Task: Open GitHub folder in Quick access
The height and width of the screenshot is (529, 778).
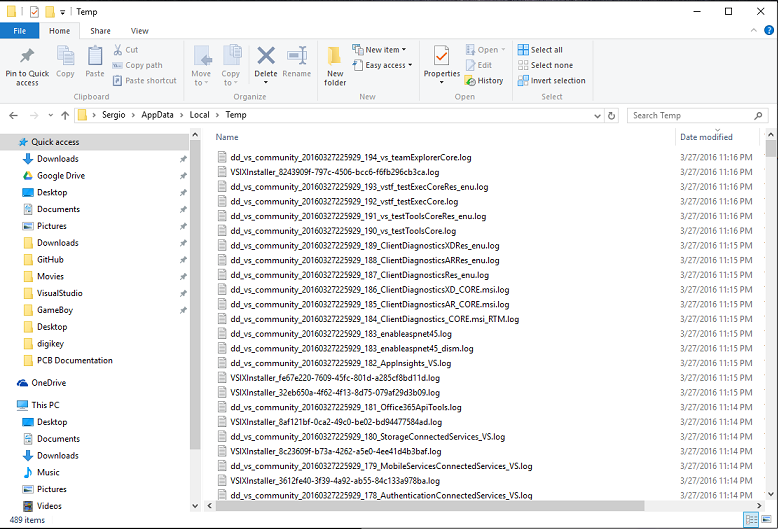Action: click(x=50, y=260)
